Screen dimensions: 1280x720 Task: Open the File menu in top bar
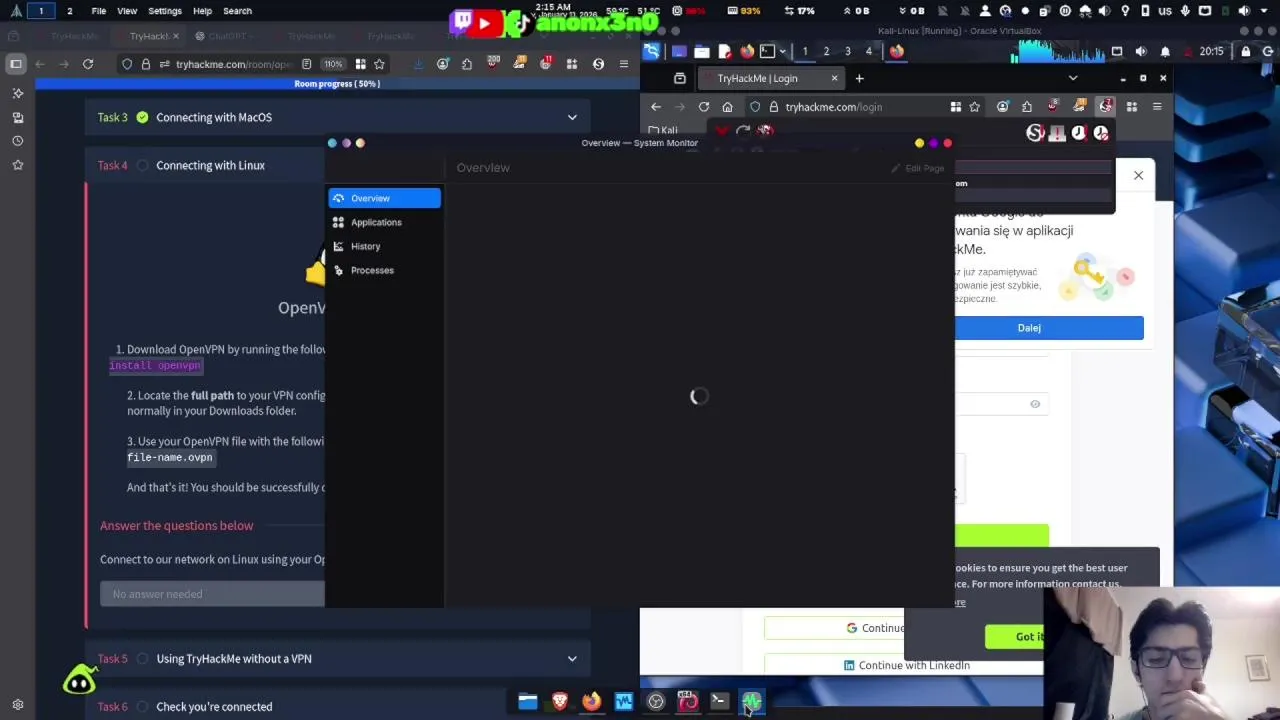pos(99,11)
